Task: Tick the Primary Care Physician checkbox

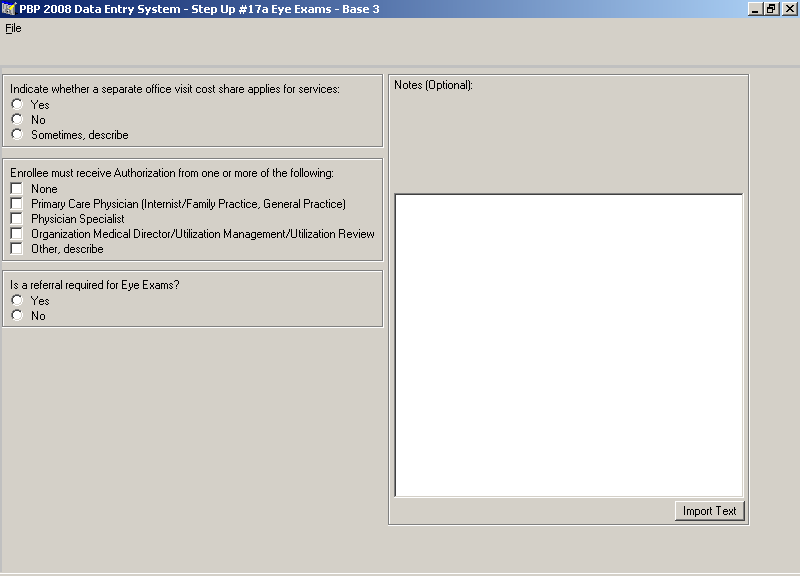Action: tap(17, 204)
